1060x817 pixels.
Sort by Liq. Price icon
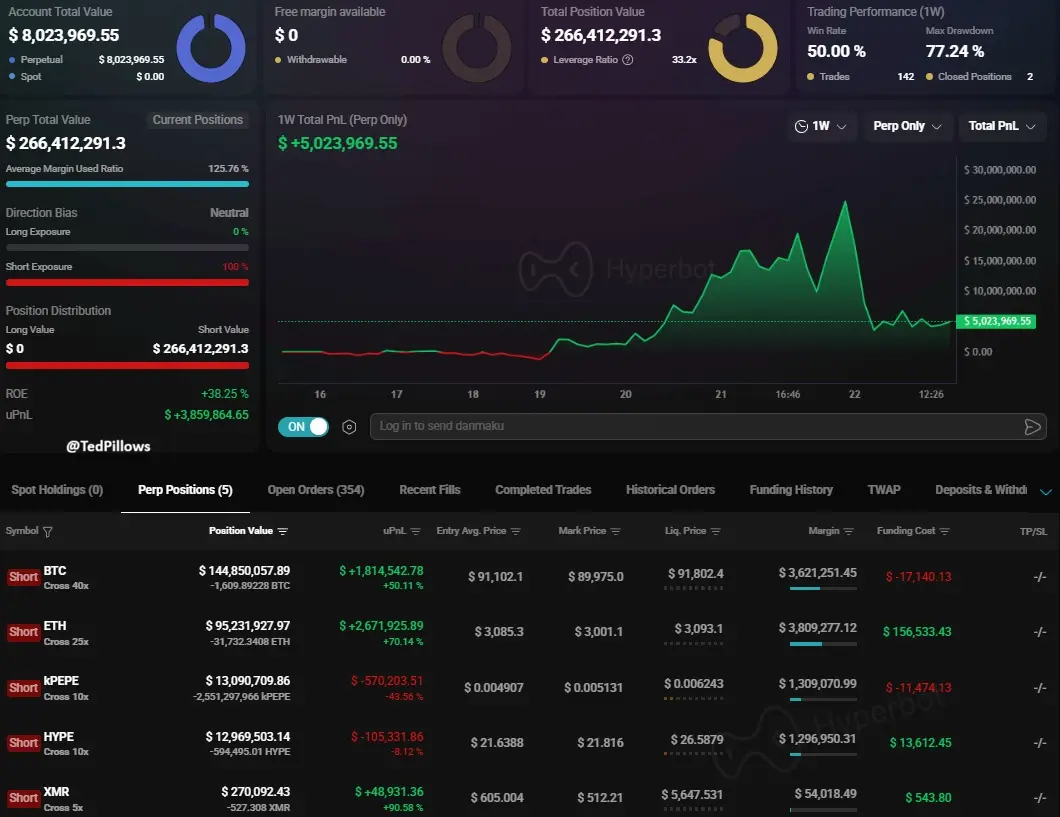(715, 531)
